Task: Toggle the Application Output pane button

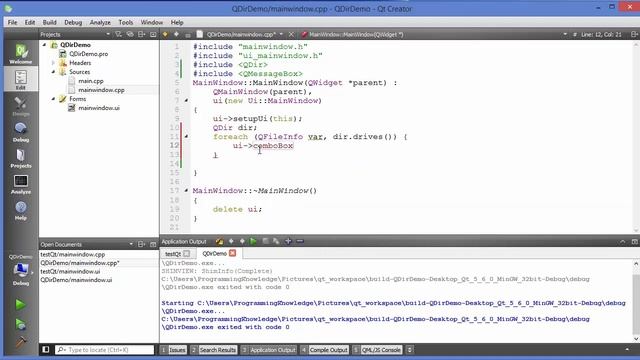Action: tap(268, 350)
